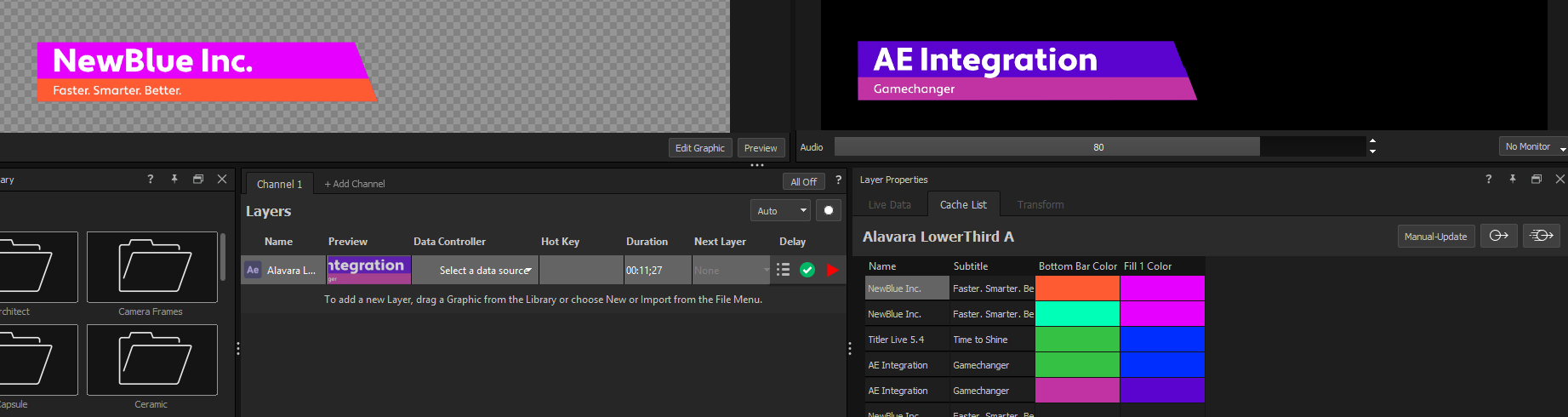
Task: Click the Subtitle column header
Action: click(x=971, y=266)
